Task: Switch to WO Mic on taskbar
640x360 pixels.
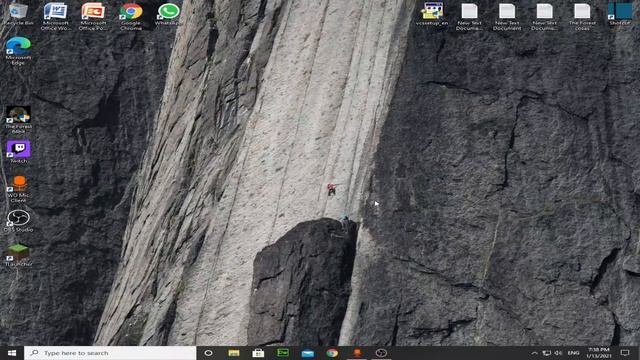Action: [x=357, y=353]
